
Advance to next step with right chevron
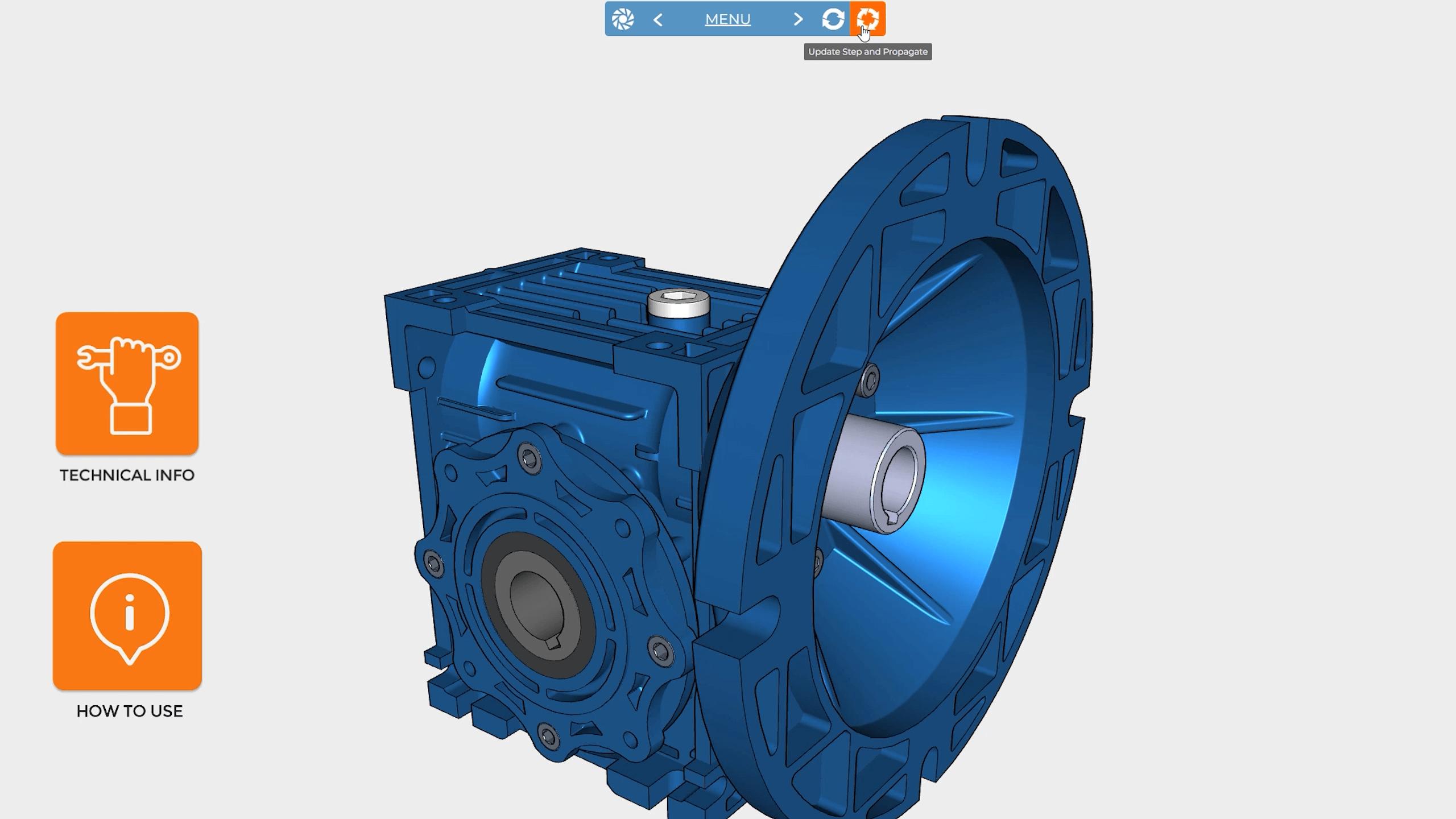pyautogui.click(x=798, y=19)
